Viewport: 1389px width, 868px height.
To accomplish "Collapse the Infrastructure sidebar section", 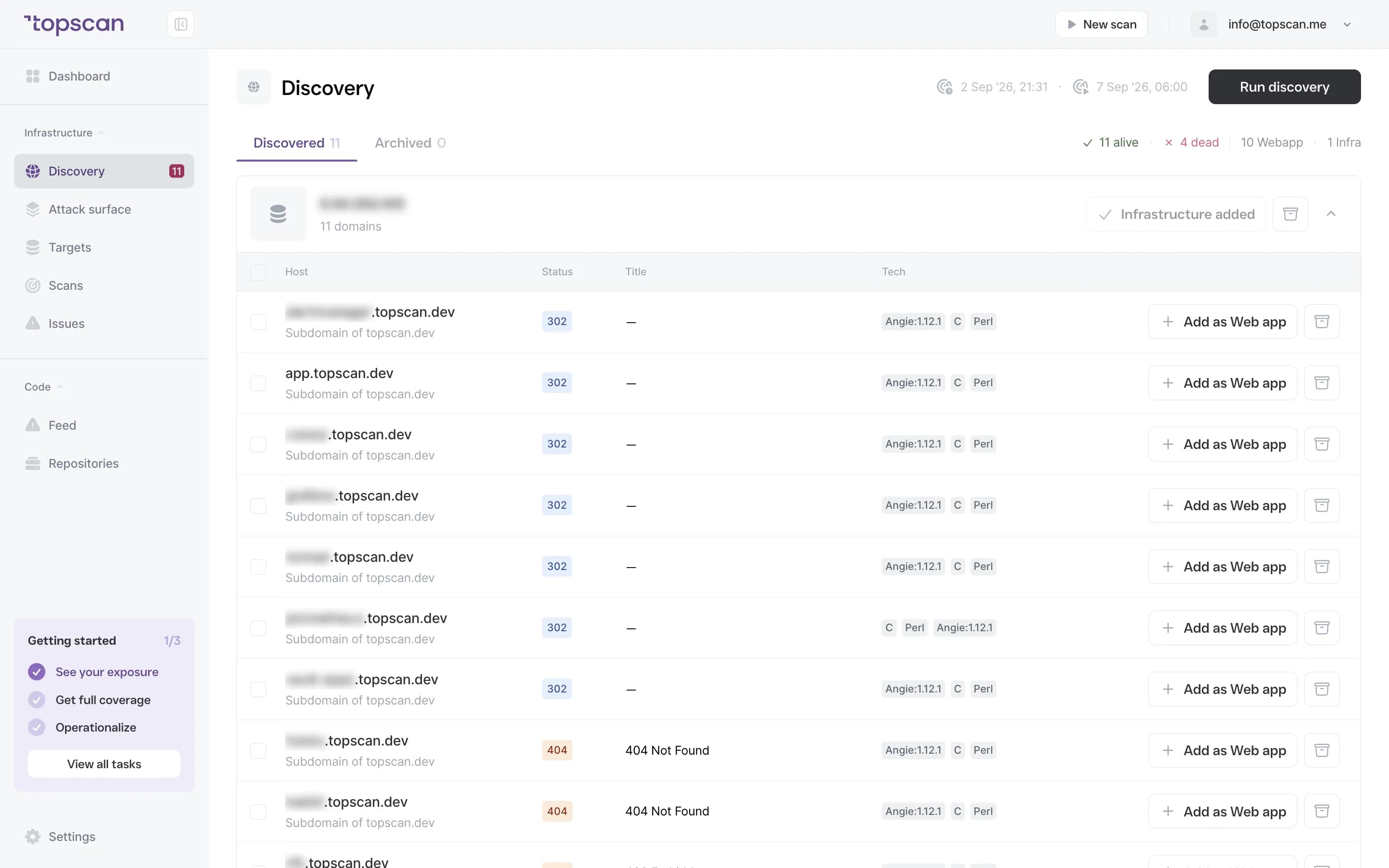I will click(x=64, y=133).
